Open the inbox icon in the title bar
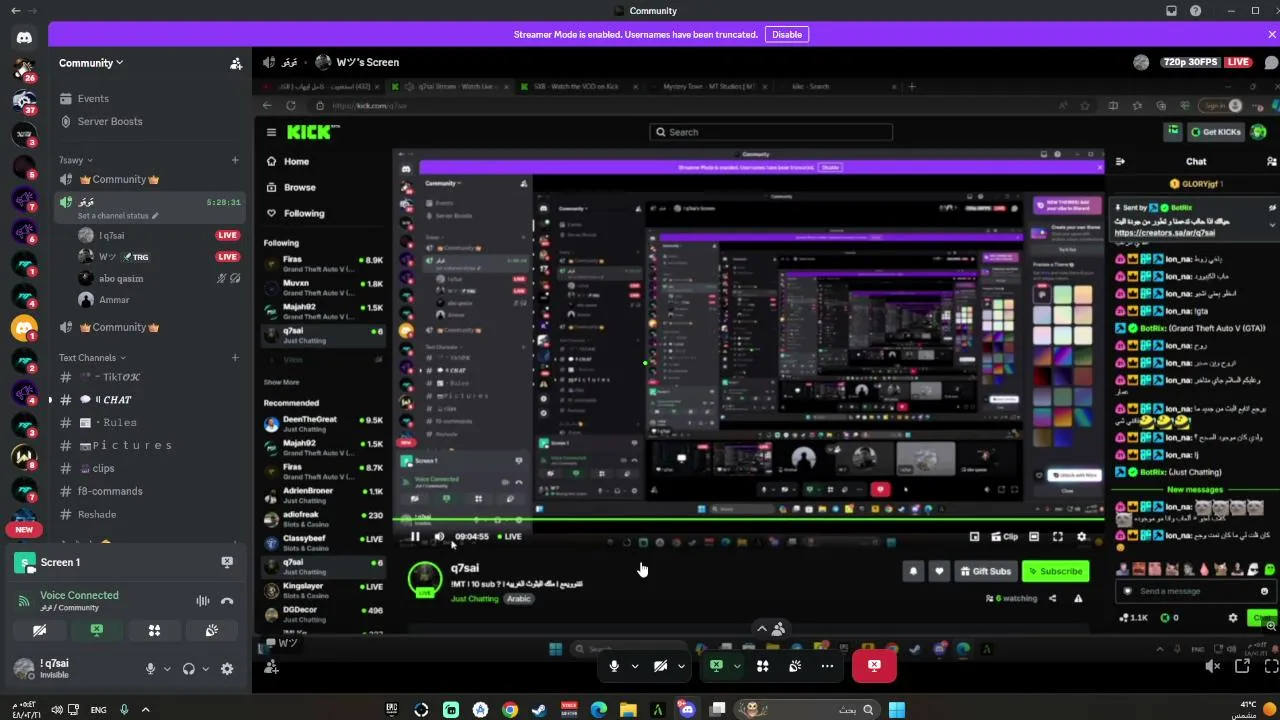 point(1172,11)
